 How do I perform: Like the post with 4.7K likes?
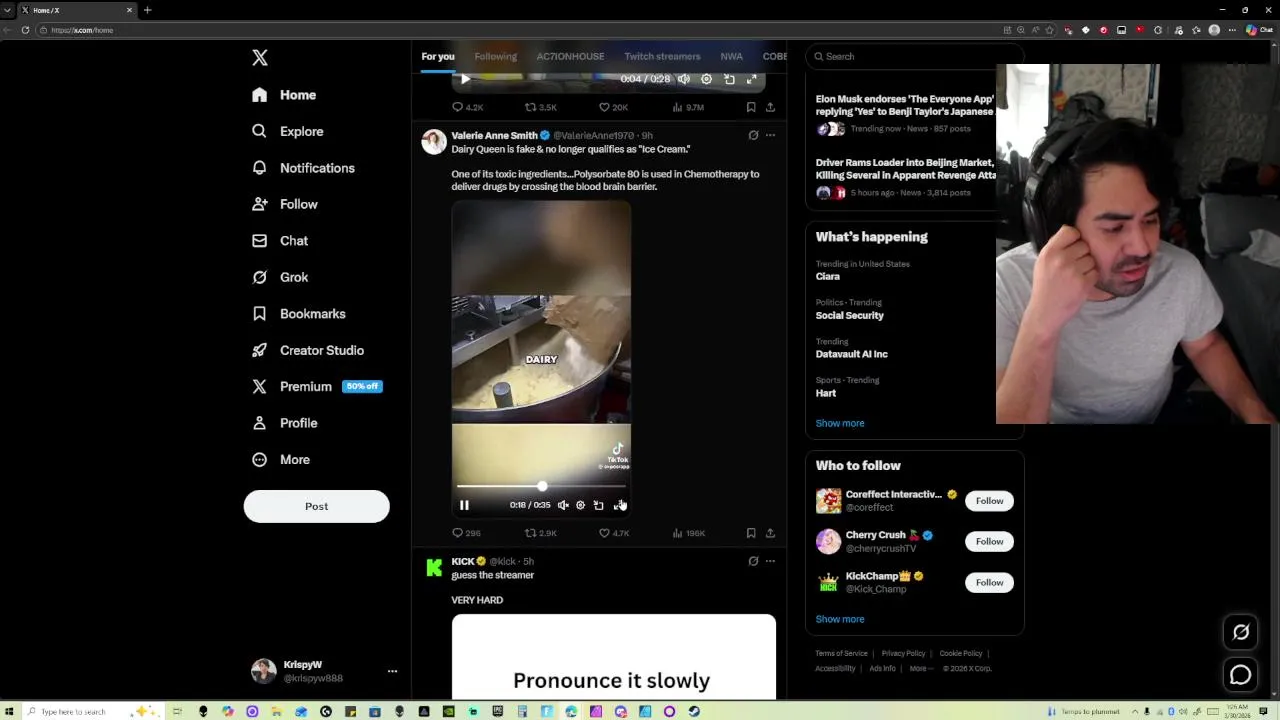tap(613, 533)
